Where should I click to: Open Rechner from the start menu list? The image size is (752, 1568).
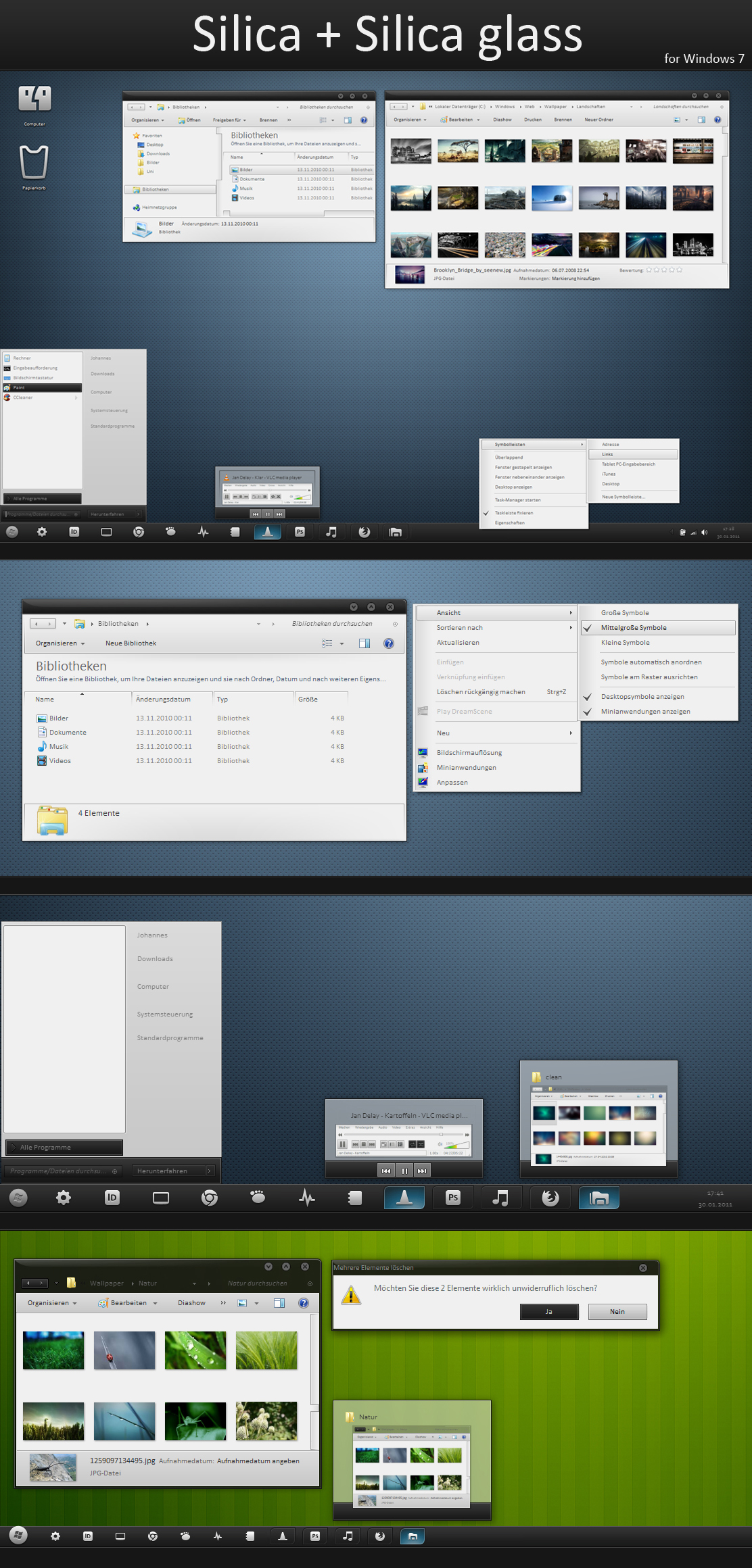42,358
